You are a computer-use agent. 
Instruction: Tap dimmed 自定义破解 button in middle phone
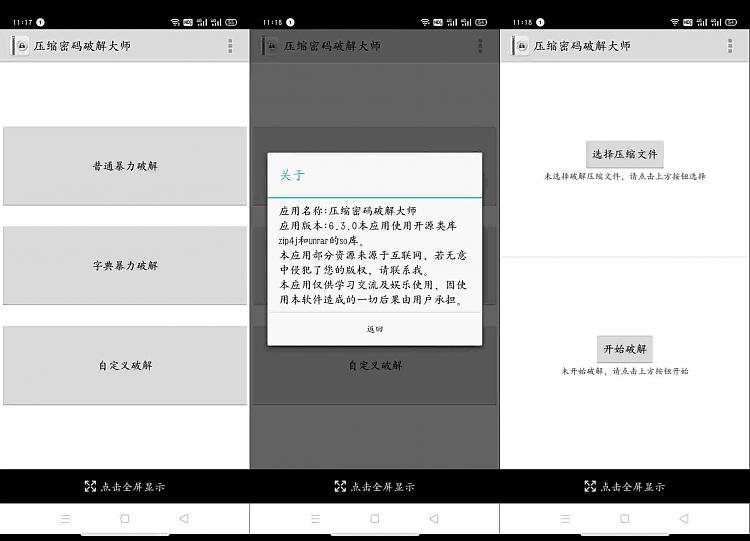[375, 365]
